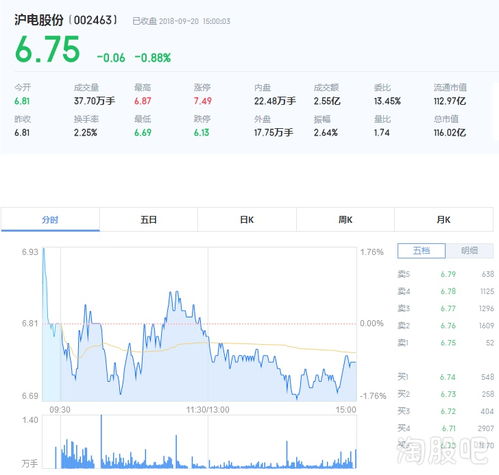Click the 买4 price 6.71

pyautogui.click(x=449, y=428)
